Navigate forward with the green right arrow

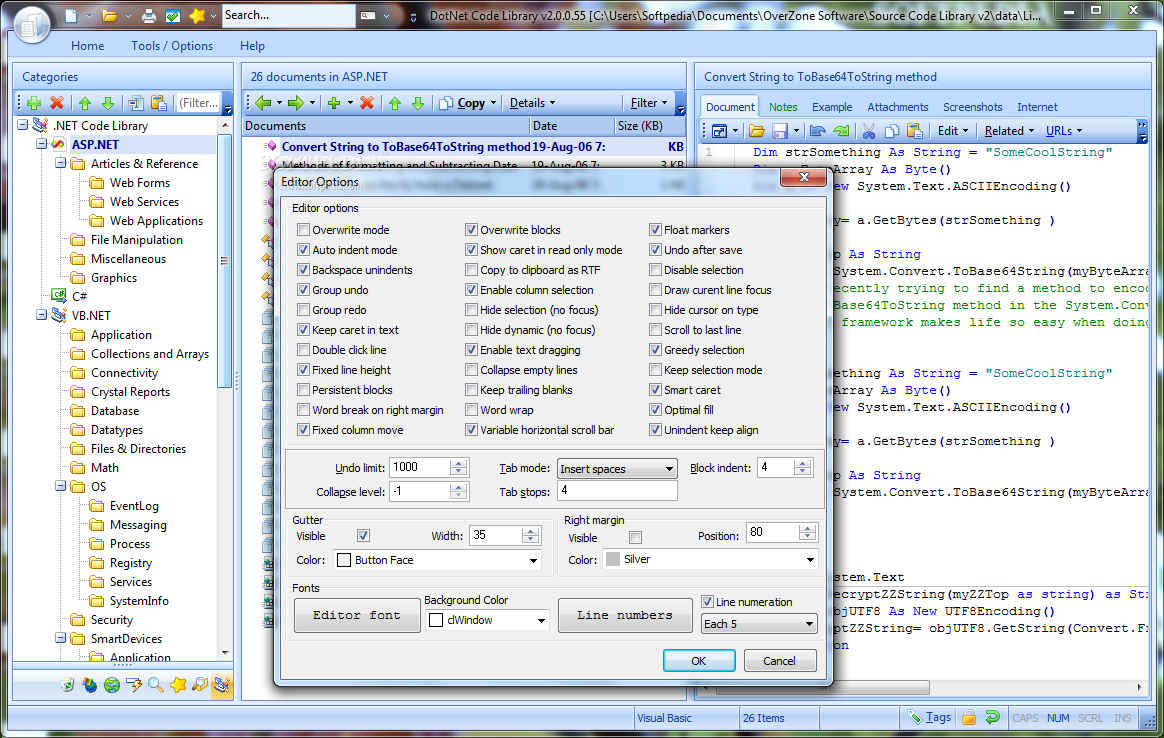295,103
